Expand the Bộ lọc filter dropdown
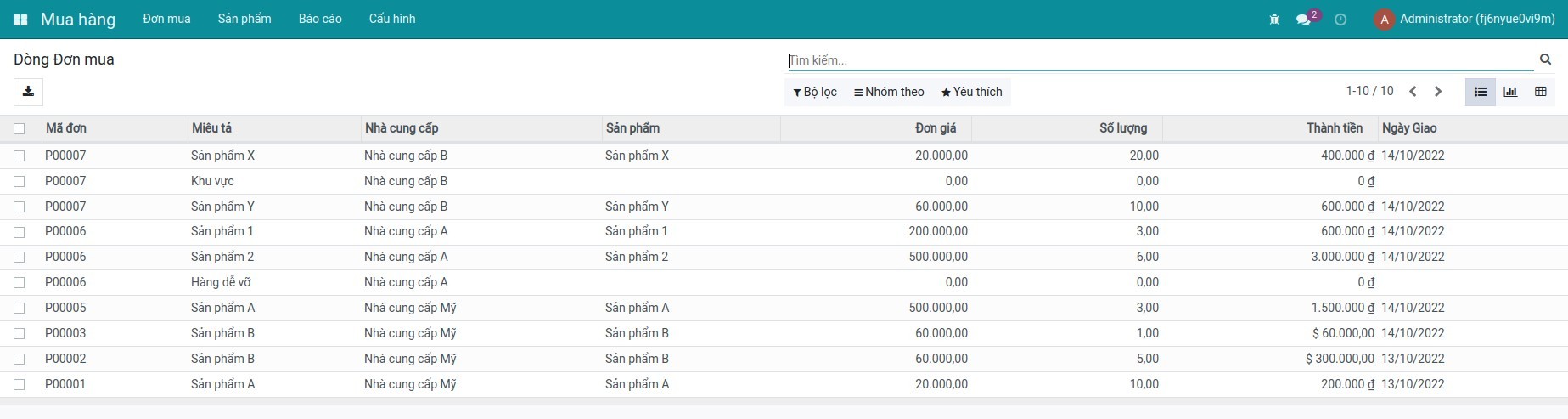This screenshot has width=1568, height=419. pyautogui.click(x=815, y=92)
